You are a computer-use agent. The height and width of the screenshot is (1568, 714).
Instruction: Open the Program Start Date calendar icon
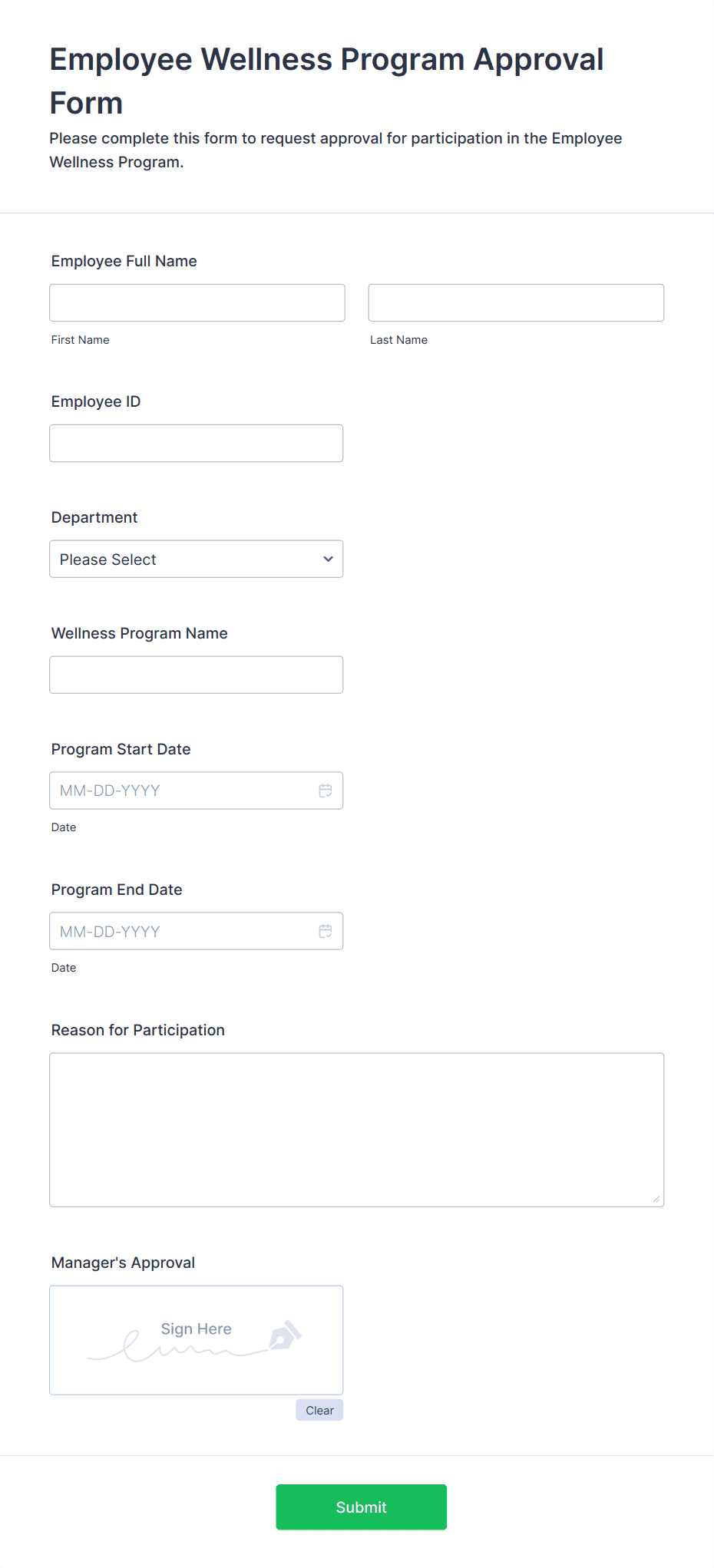[x=326, y=791]
